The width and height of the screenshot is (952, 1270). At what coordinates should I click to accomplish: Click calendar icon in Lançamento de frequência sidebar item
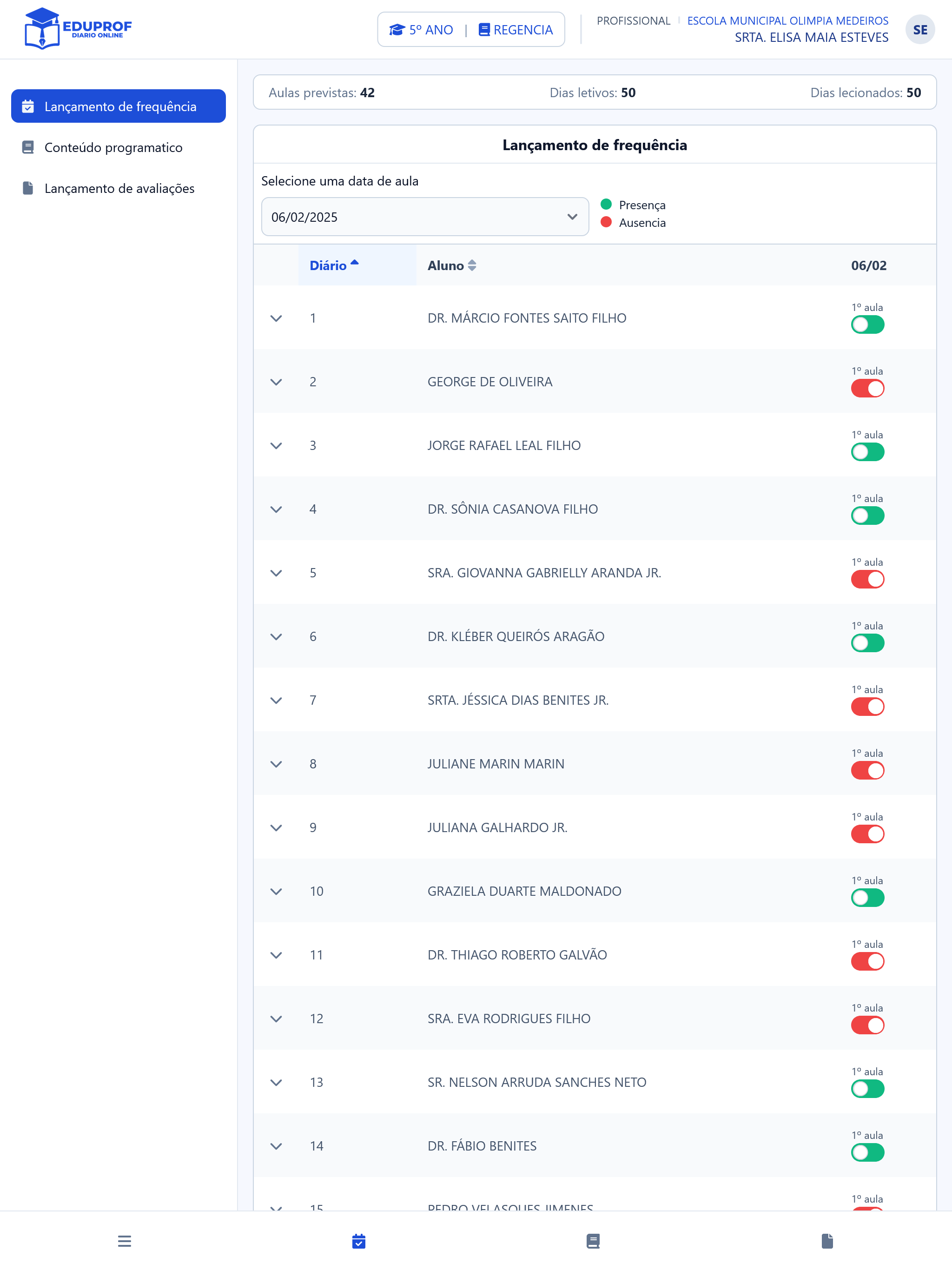pos(28,106)
